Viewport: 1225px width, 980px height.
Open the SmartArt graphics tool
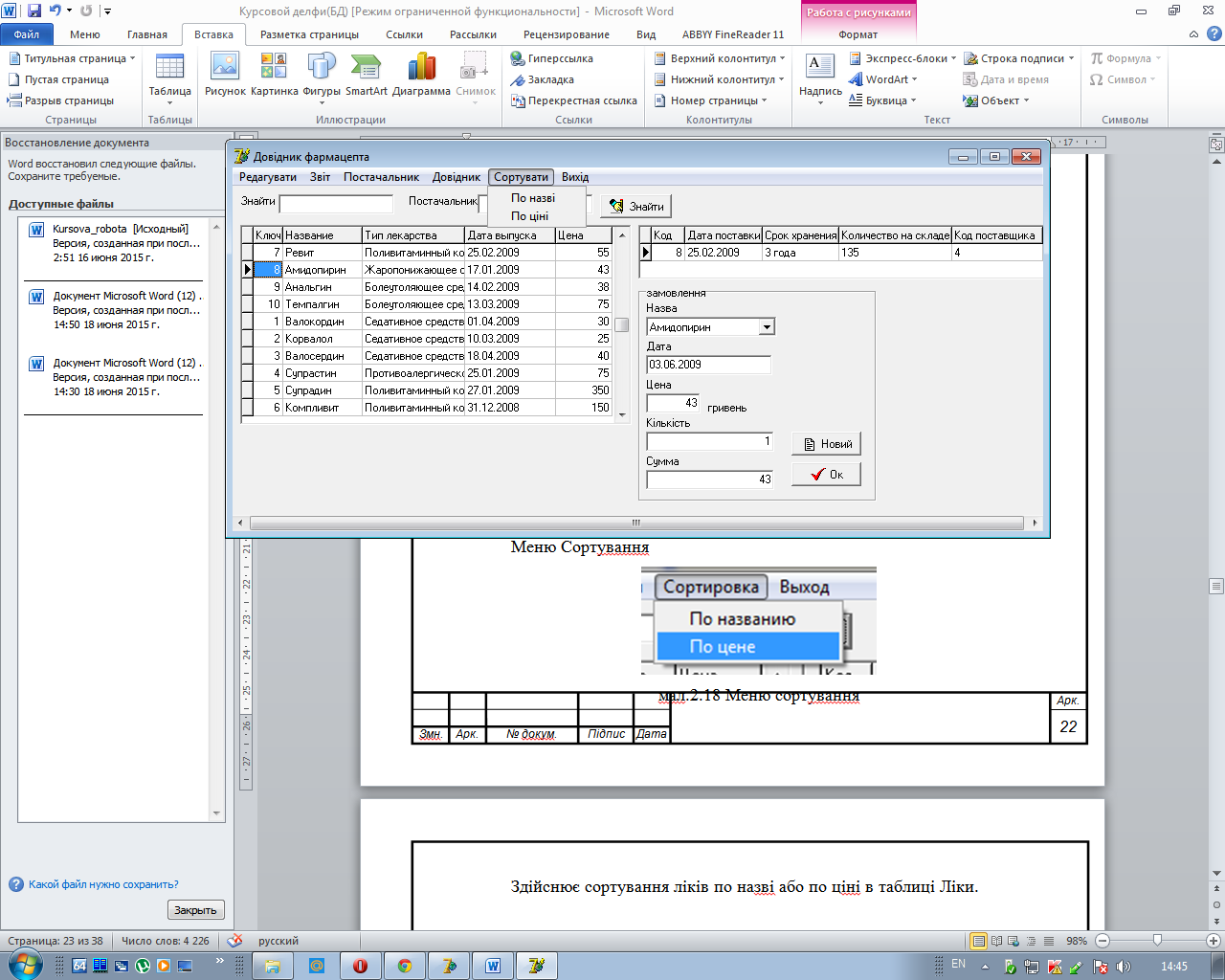(x=366, y=75)
